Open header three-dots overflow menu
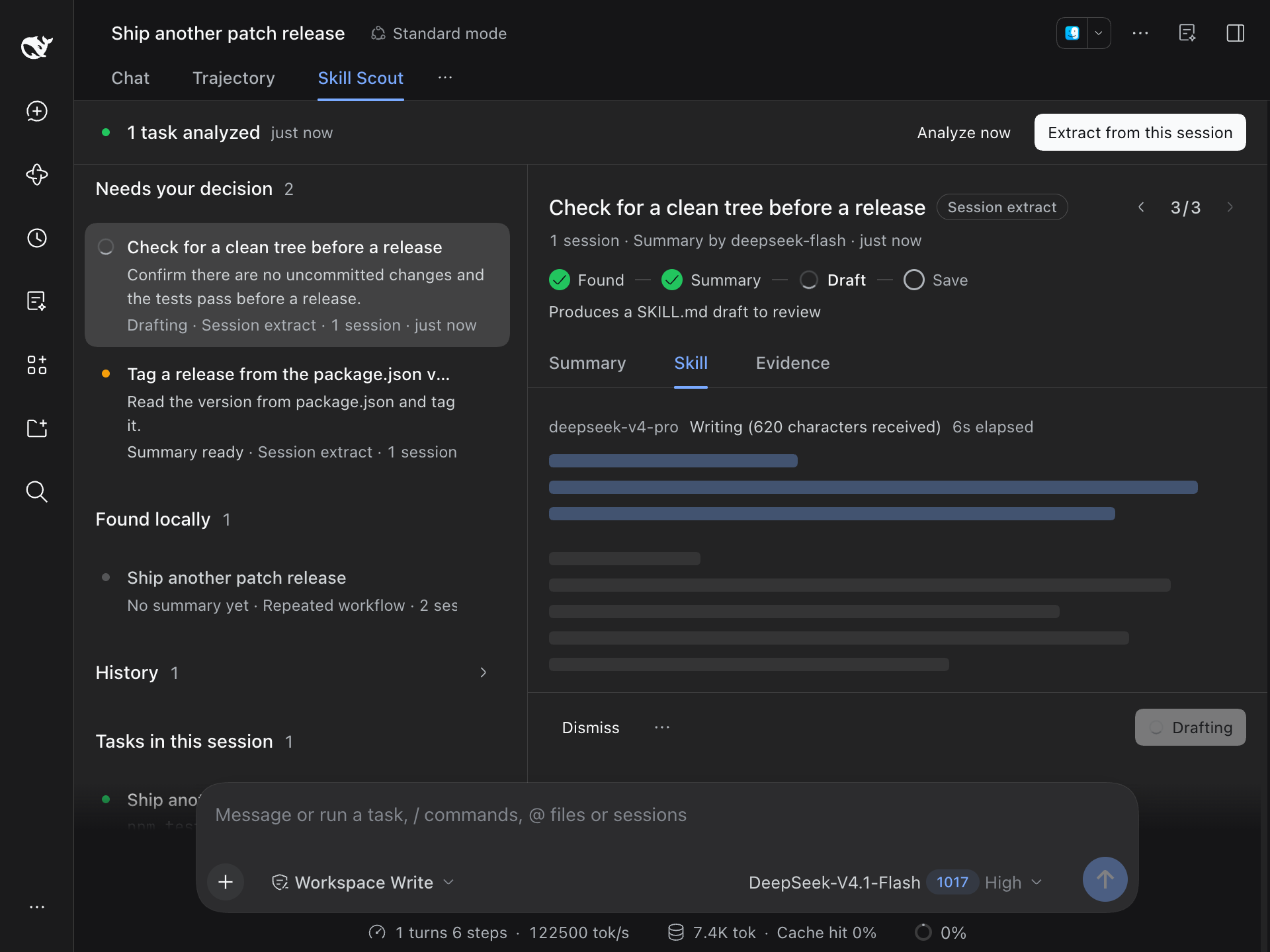Screen dimensions: 1270x952 (1140, 33)
